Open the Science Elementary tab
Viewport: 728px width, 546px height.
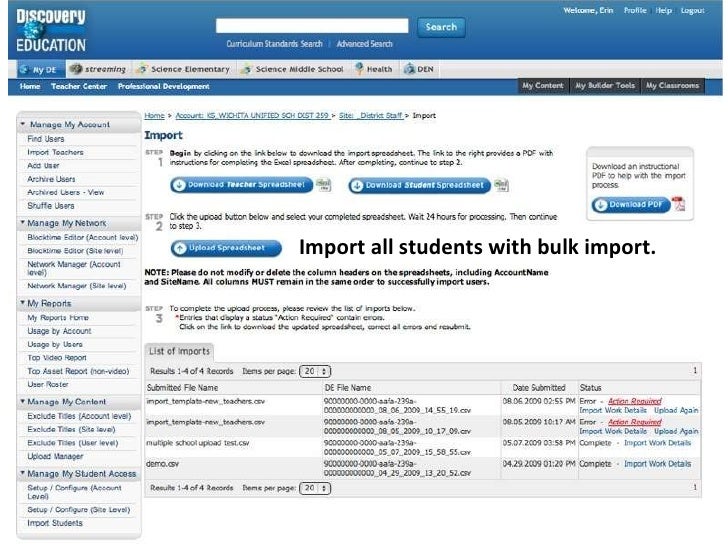183,69
